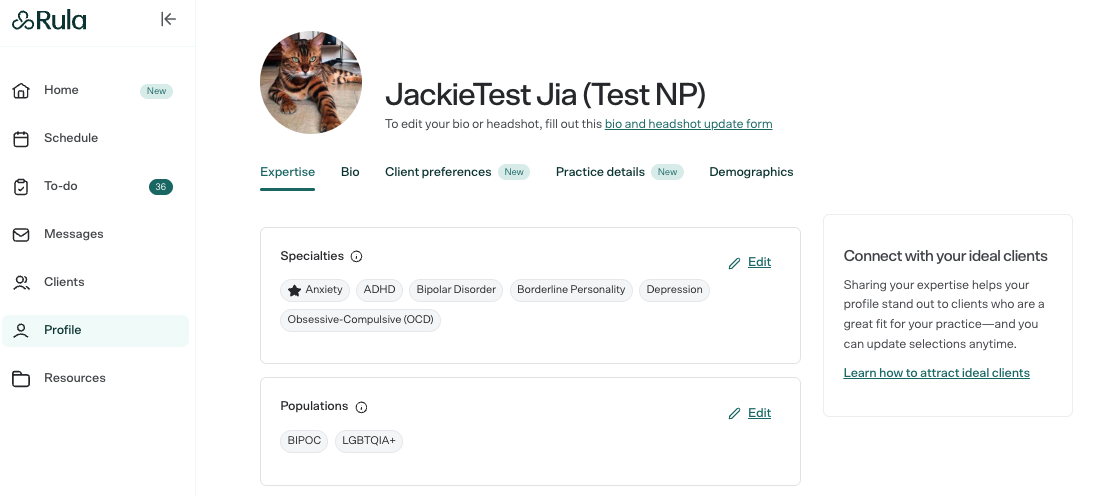Screen dimensions: 1112x497
Task: Switch to the Client preferences tab
Action: pos(438,172)
